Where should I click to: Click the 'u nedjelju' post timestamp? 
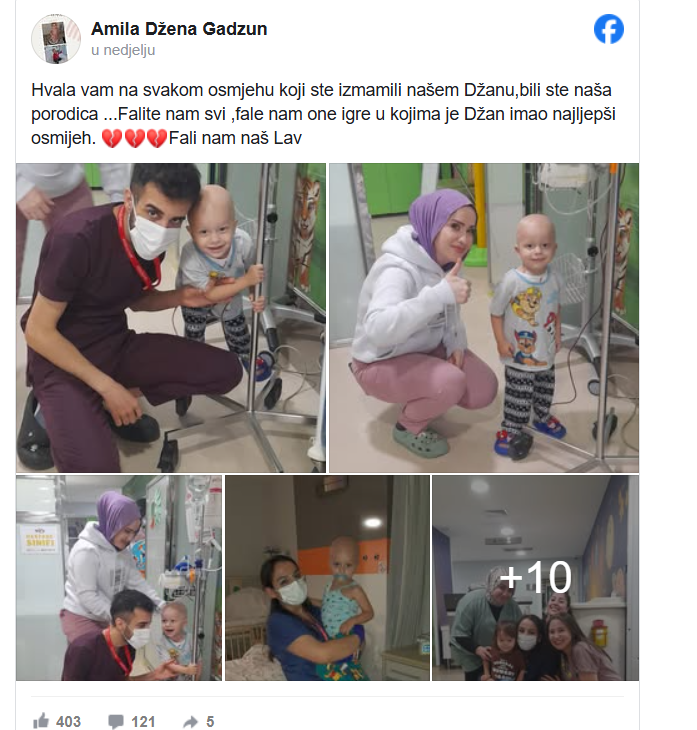123,50
